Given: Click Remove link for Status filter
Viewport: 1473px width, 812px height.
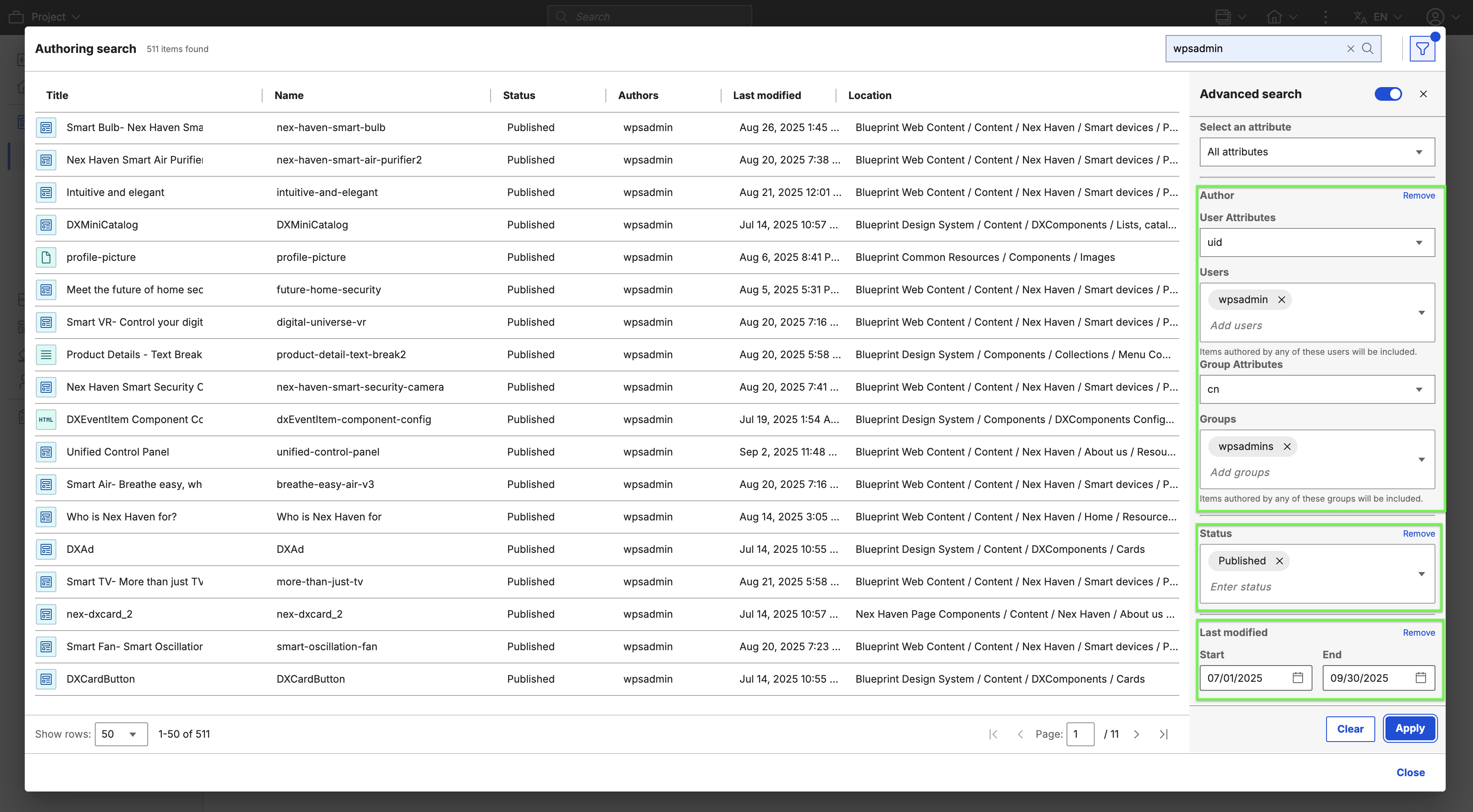Looking at the screenshot, I should [x=1418, y=534].
